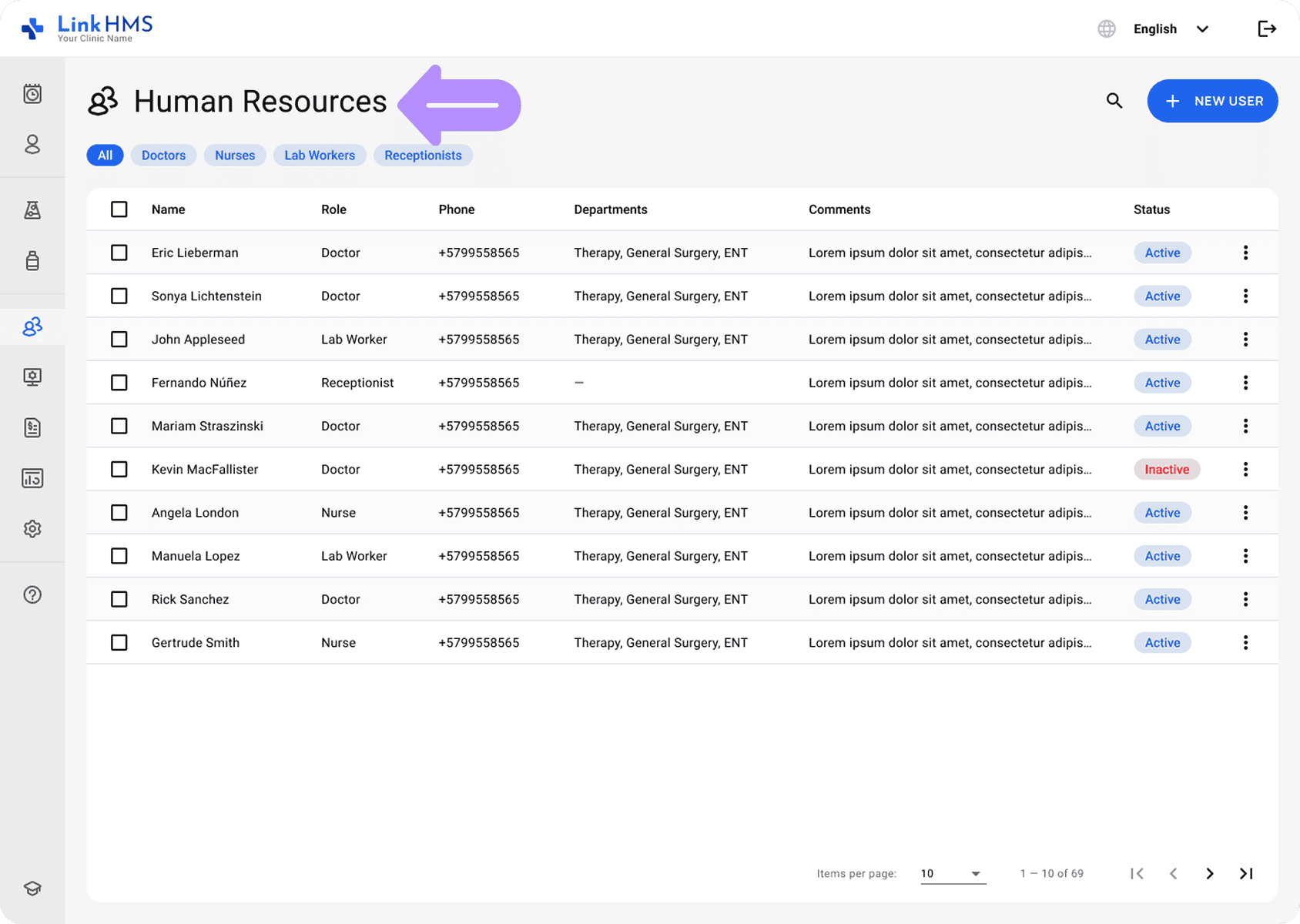Click the Receptionist role cell
Screen dimensions: 1300x924
click(x=357, y=383)
